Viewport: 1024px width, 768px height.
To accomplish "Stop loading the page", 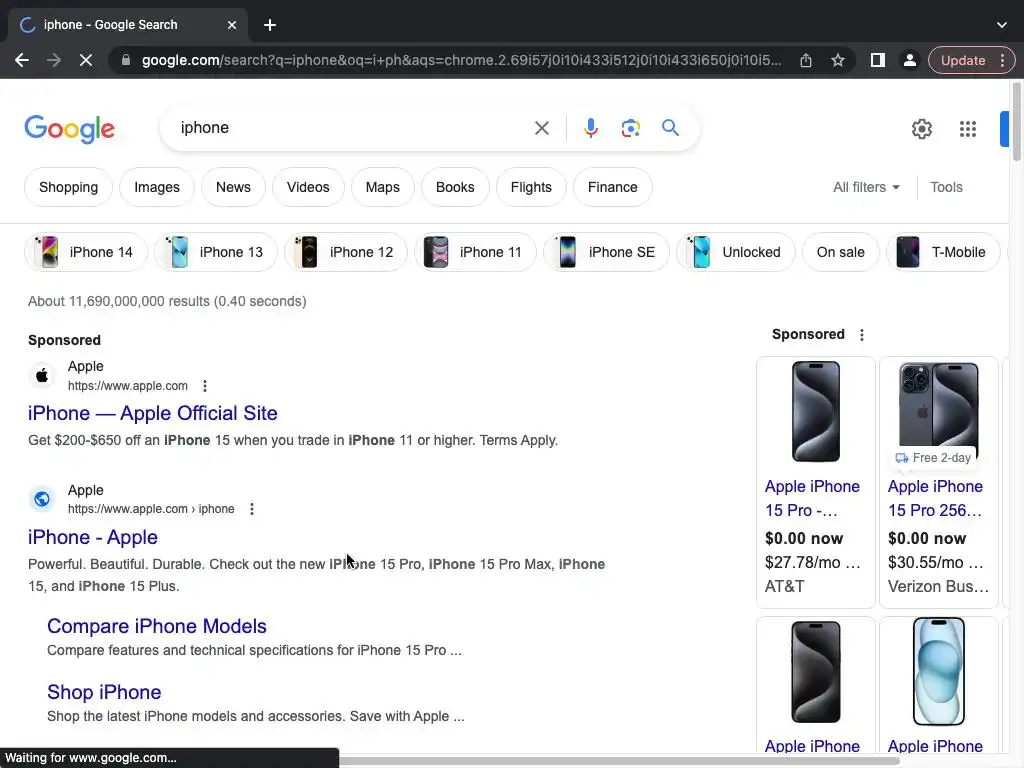I will click(x=86, y=60).
